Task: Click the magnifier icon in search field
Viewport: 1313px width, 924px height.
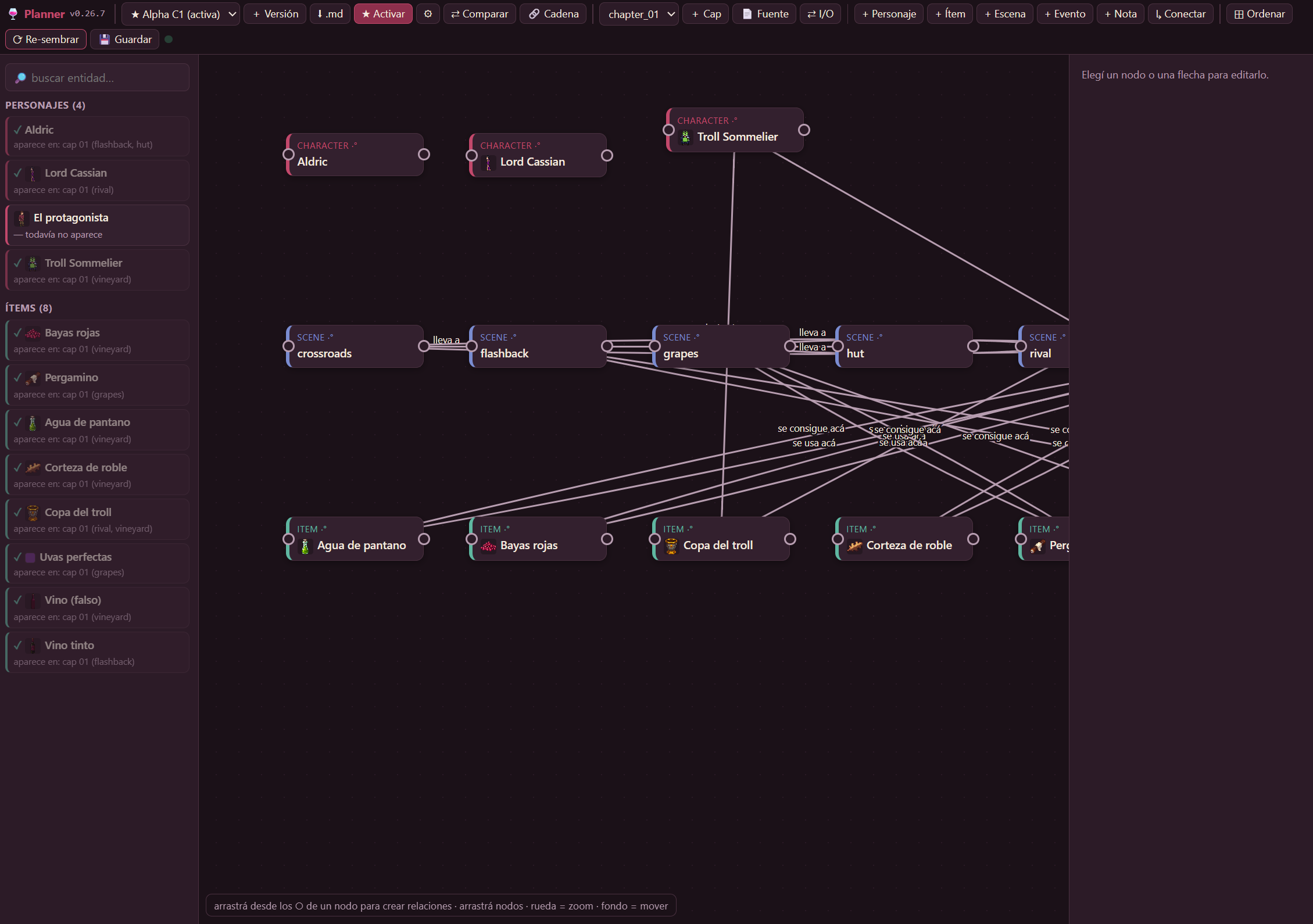Action: pyautogui.click(x=20, y=78)
